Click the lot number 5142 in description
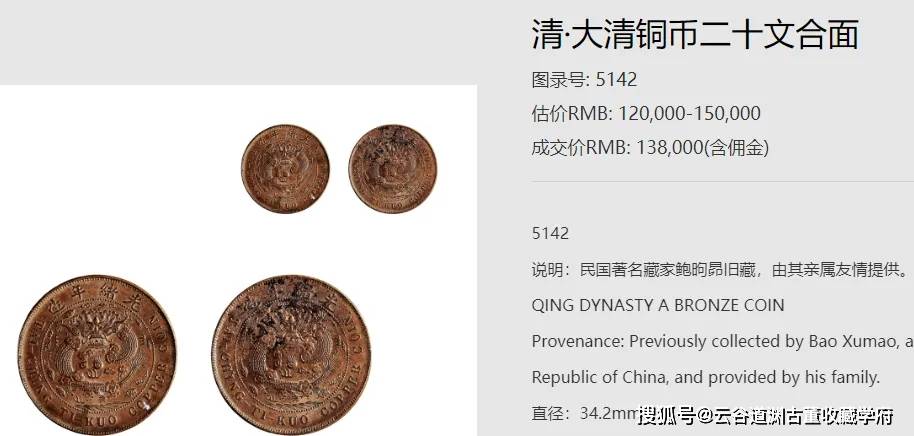 coord(550,234)
